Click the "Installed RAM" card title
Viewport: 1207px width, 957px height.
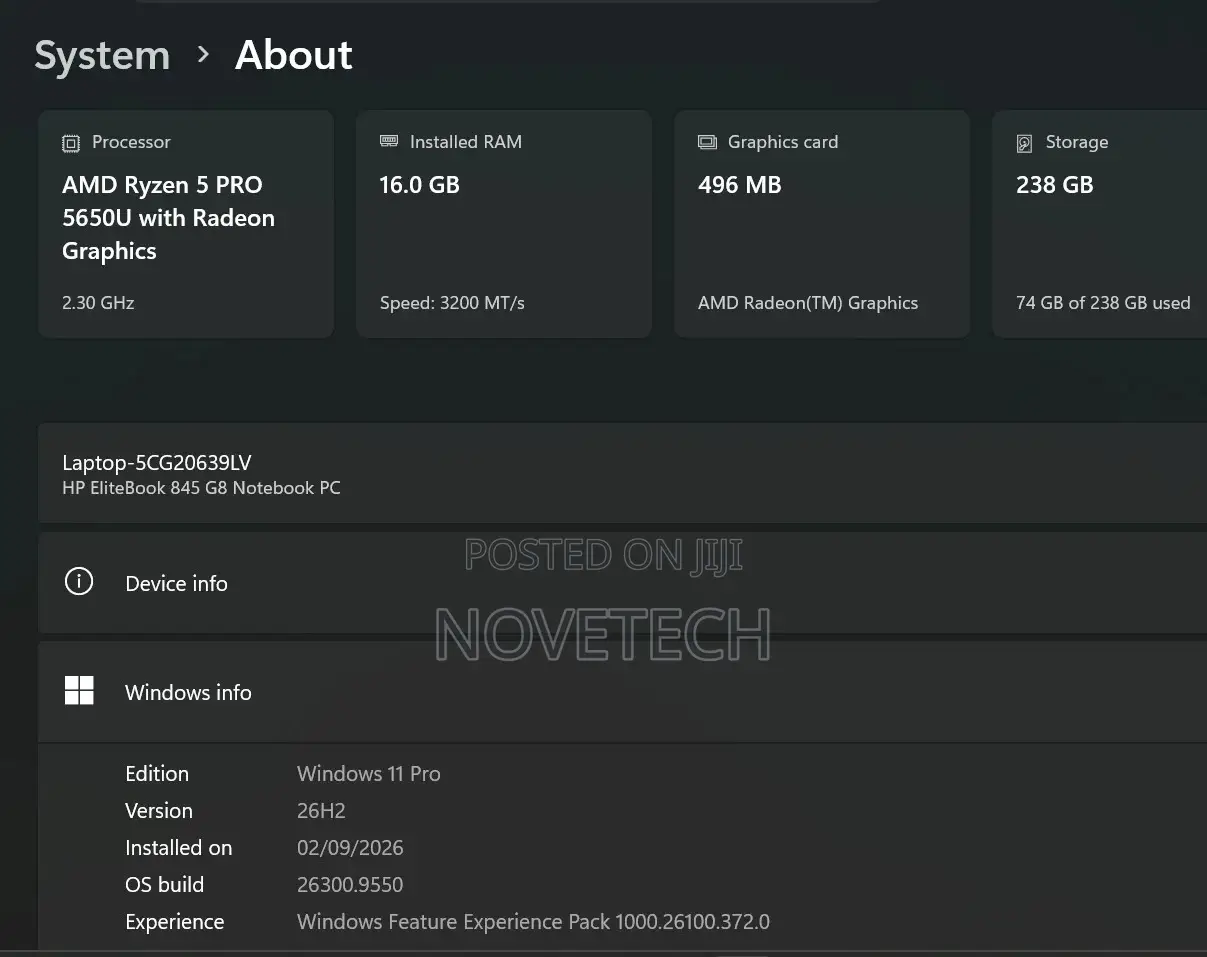click(466, 142)
